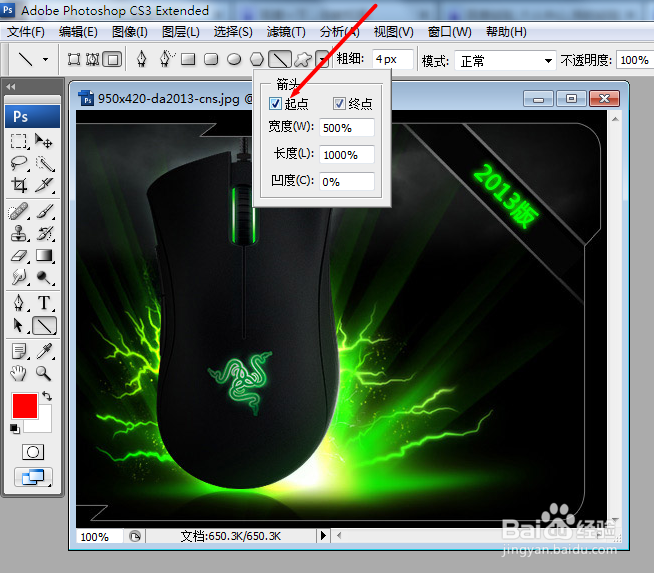The image size is (654, 573).
Task: Open the tool preset picker dropdown
Action: [45, 60]
